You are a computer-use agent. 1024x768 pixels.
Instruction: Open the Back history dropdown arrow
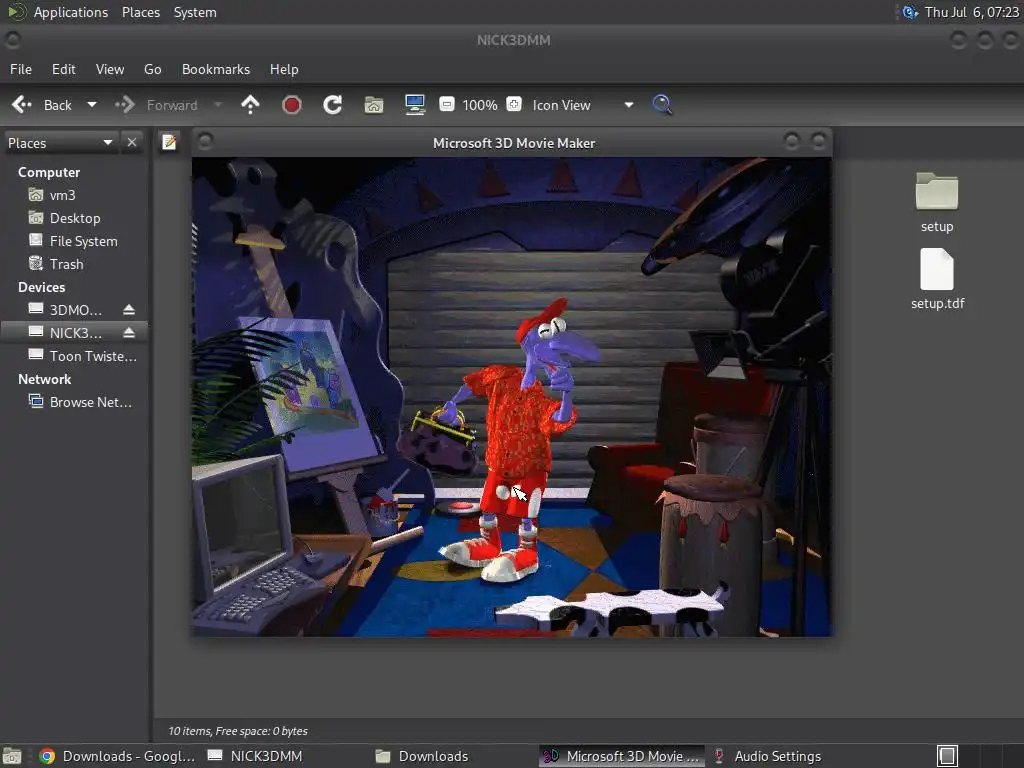[92, 104]
